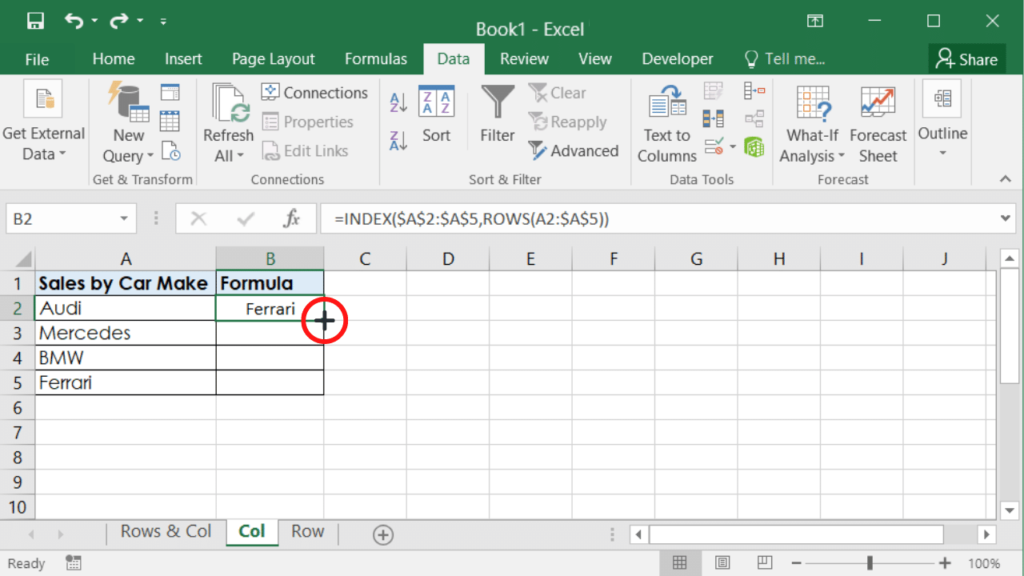Toggle the Filter funnel button

pos(497,114)
